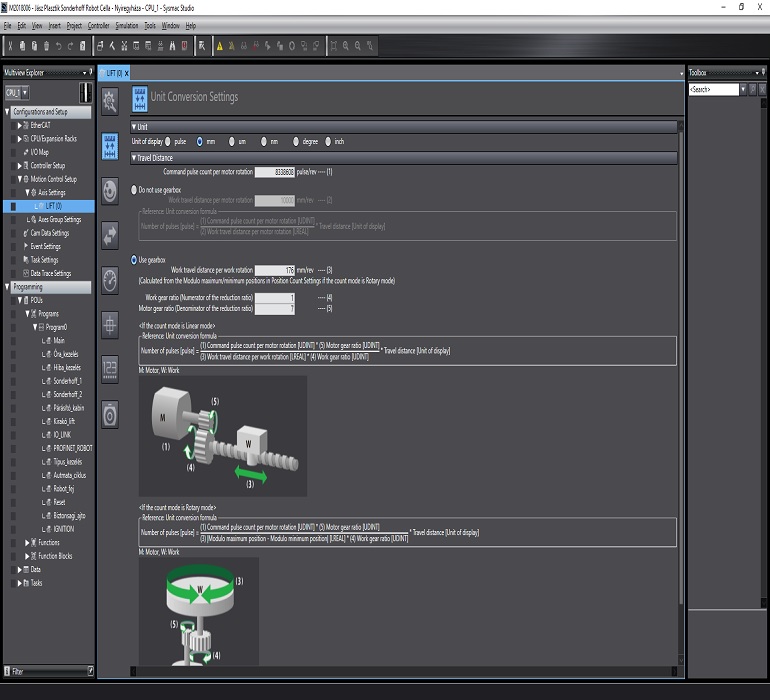The width and height of the screenshot is (770, 700).
Task: Collapse the Unit section header
Action: (x=134, y=127)
